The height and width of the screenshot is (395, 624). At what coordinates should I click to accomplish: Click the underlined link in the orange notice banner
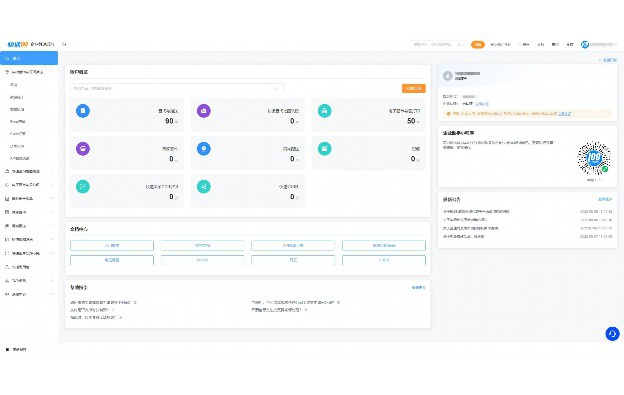point(564,114)
